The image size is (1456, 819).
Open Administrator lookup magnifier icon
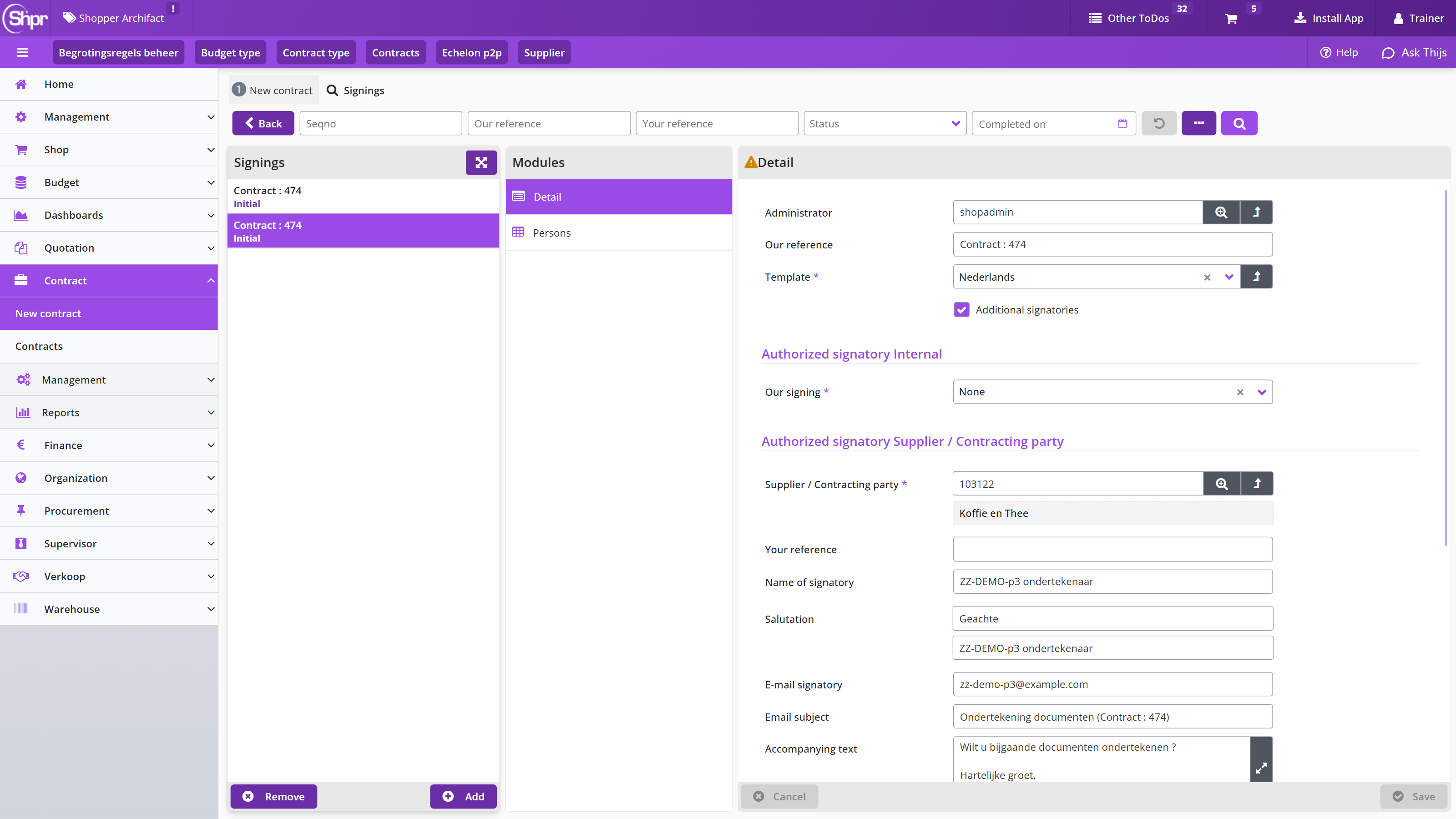click(1221, 212)
